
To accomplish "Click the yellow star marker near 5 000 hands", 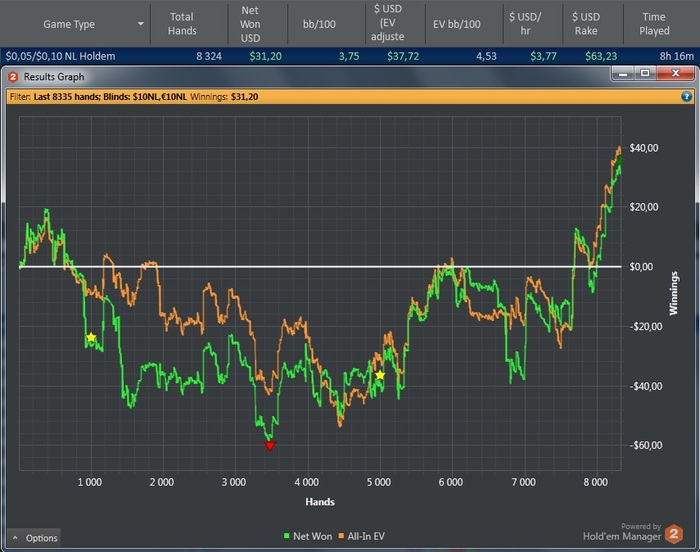I will pyautogui.click(x=380, y=375).
